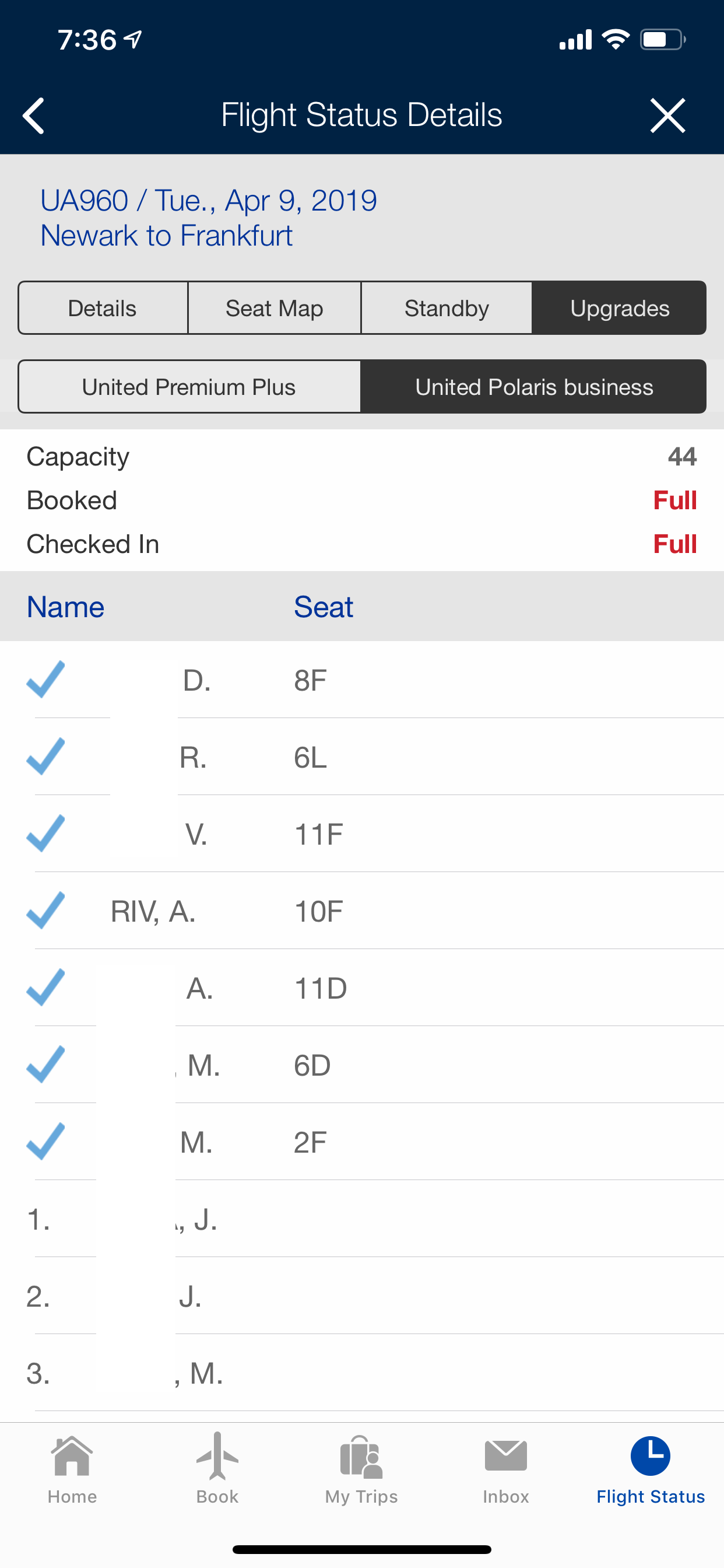Show the Standby list tab

pyautogui.click(x=447, y=308)
